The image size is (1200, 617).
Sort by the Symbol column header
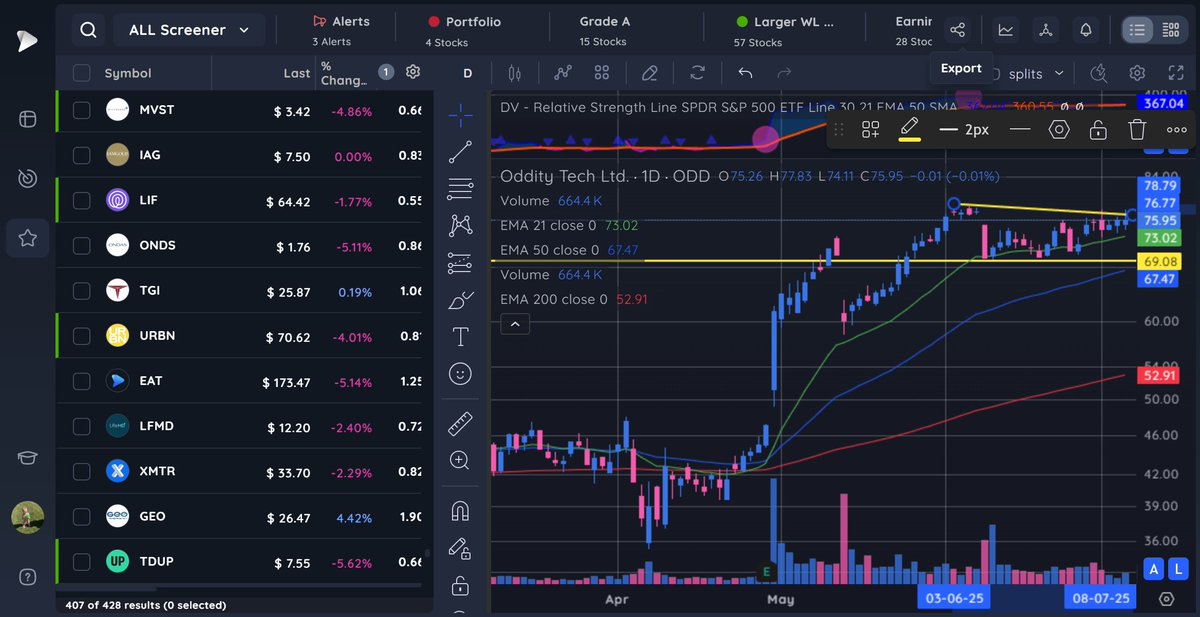tap(128, 73)
